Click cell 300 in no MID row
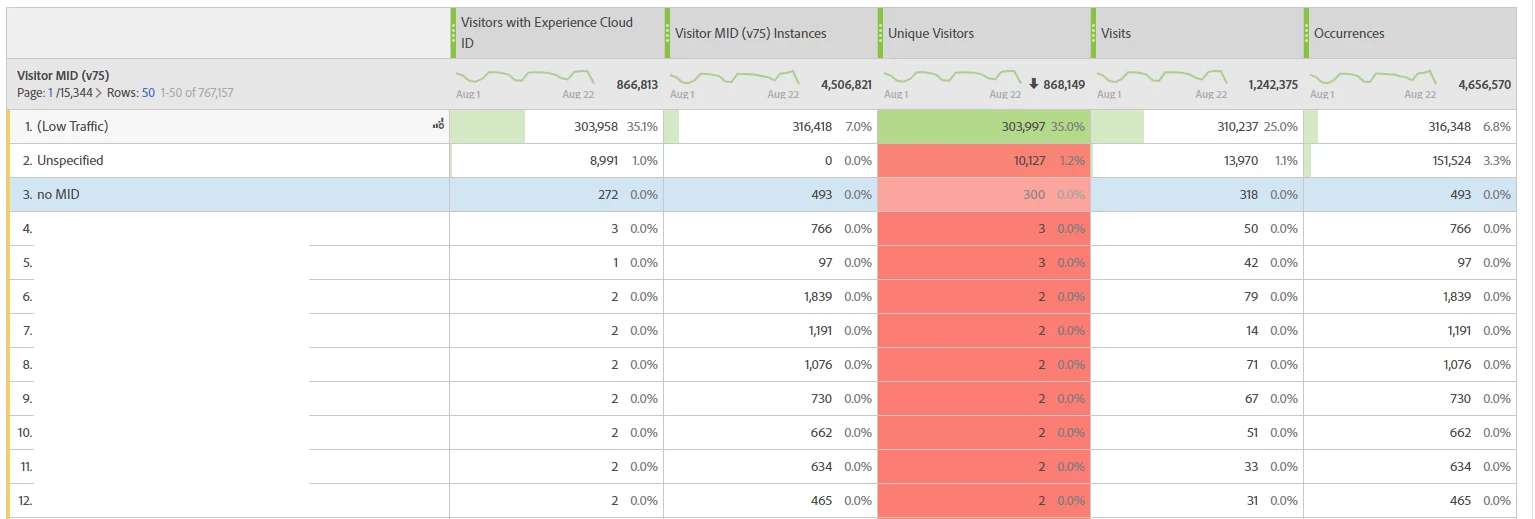 click(x=984, y=195)
